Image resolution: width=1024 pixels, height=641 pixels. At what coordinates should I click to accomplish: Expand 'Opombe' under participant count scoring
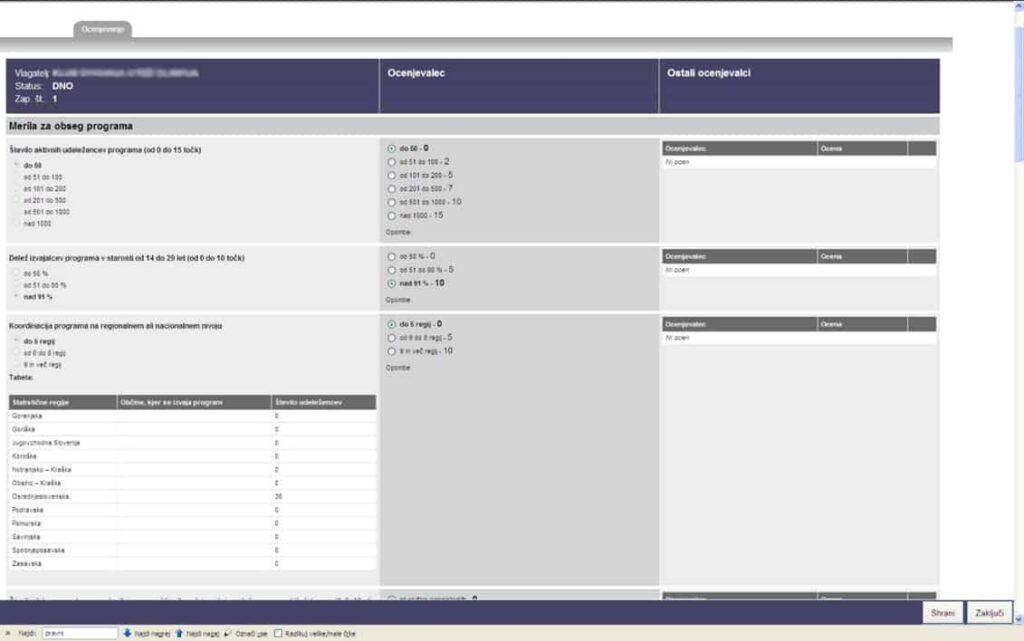point(398,231)
